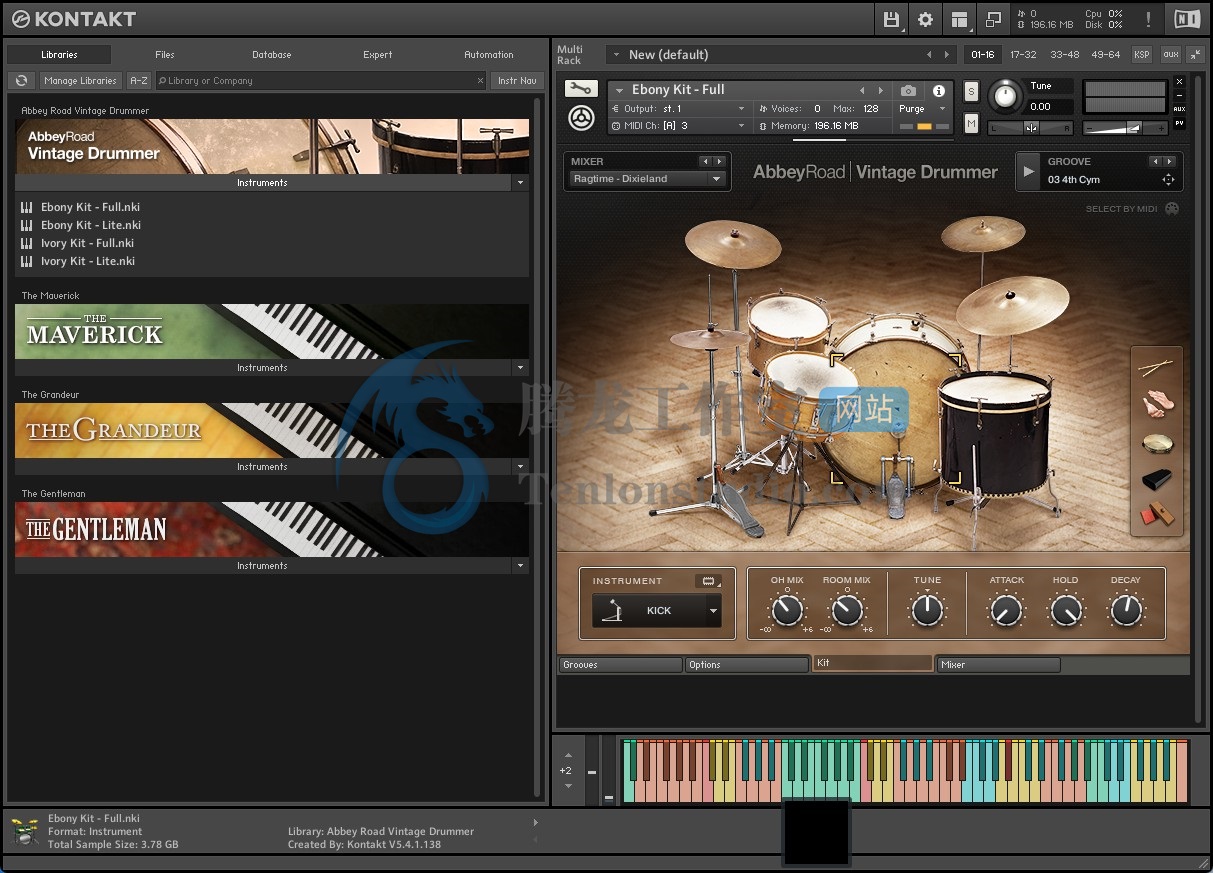Open the Output st. 1 dropdown
1213x873 pixels.
[x=679, y=109]
